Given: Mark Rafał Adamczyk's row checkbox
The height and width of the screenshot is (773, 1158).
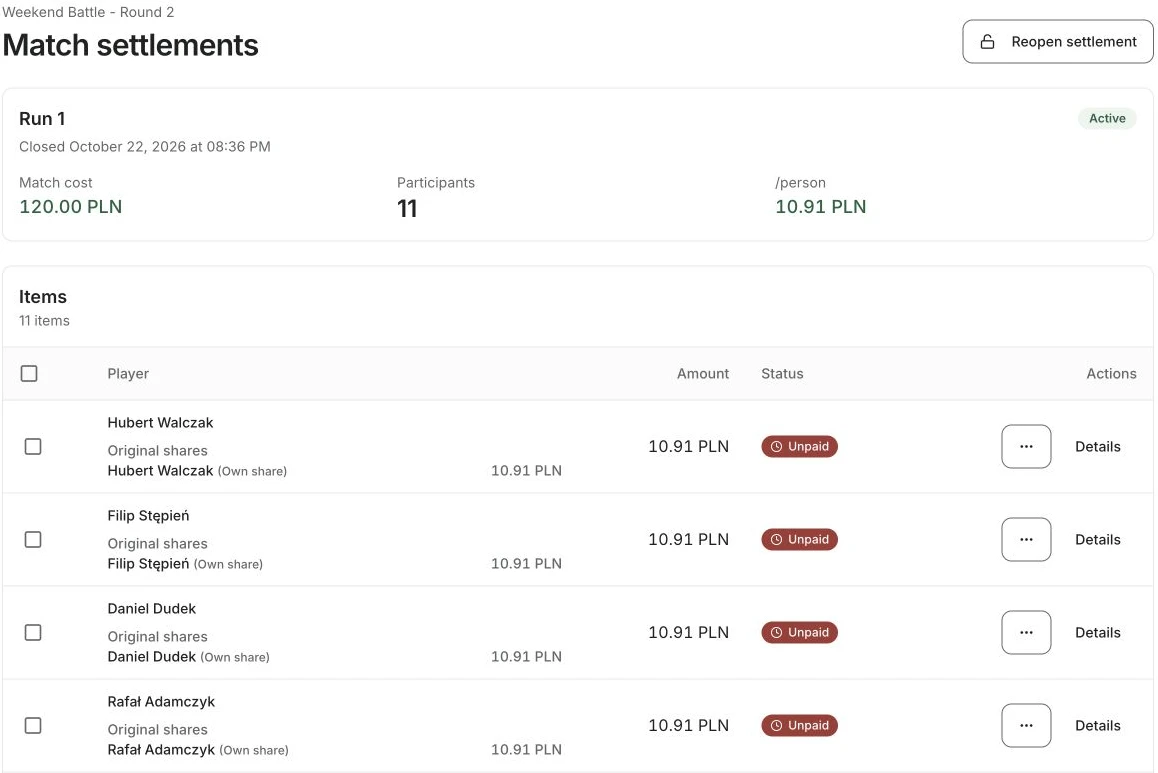Looking at the screenshot, I should (x=33, y=726).
